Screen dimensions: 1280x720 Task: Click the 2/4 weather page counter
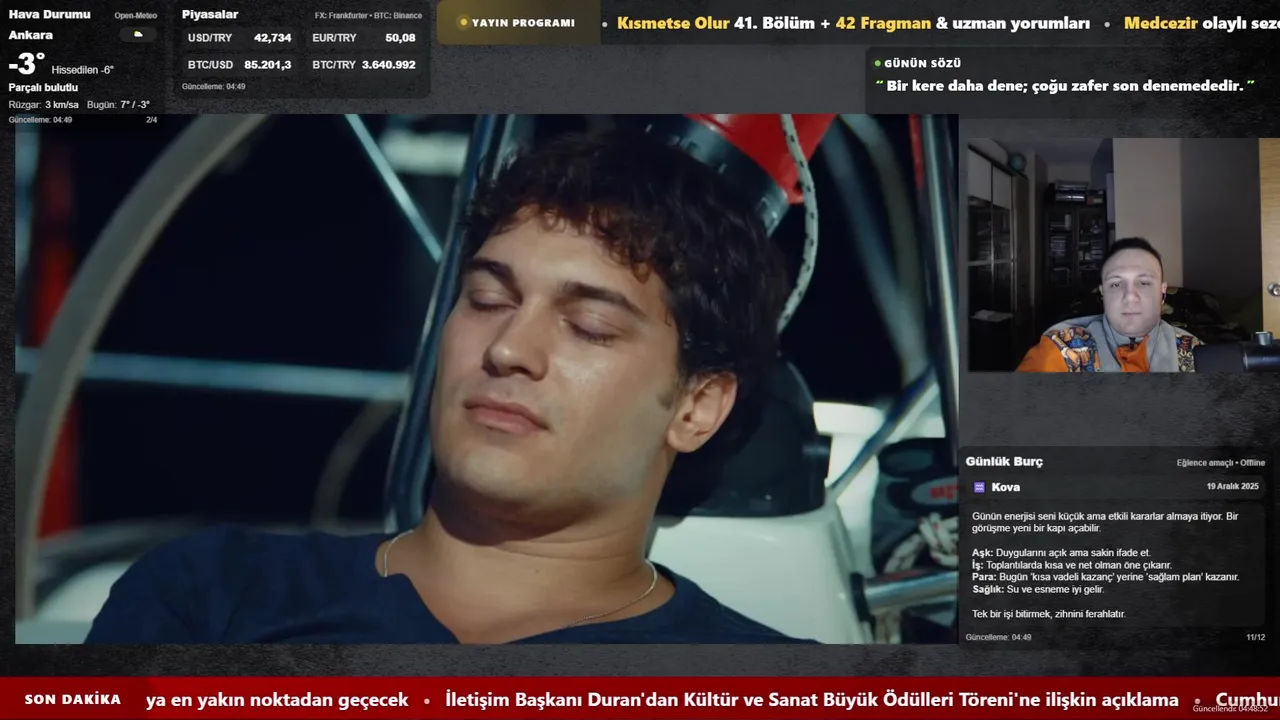coord(152,120)
